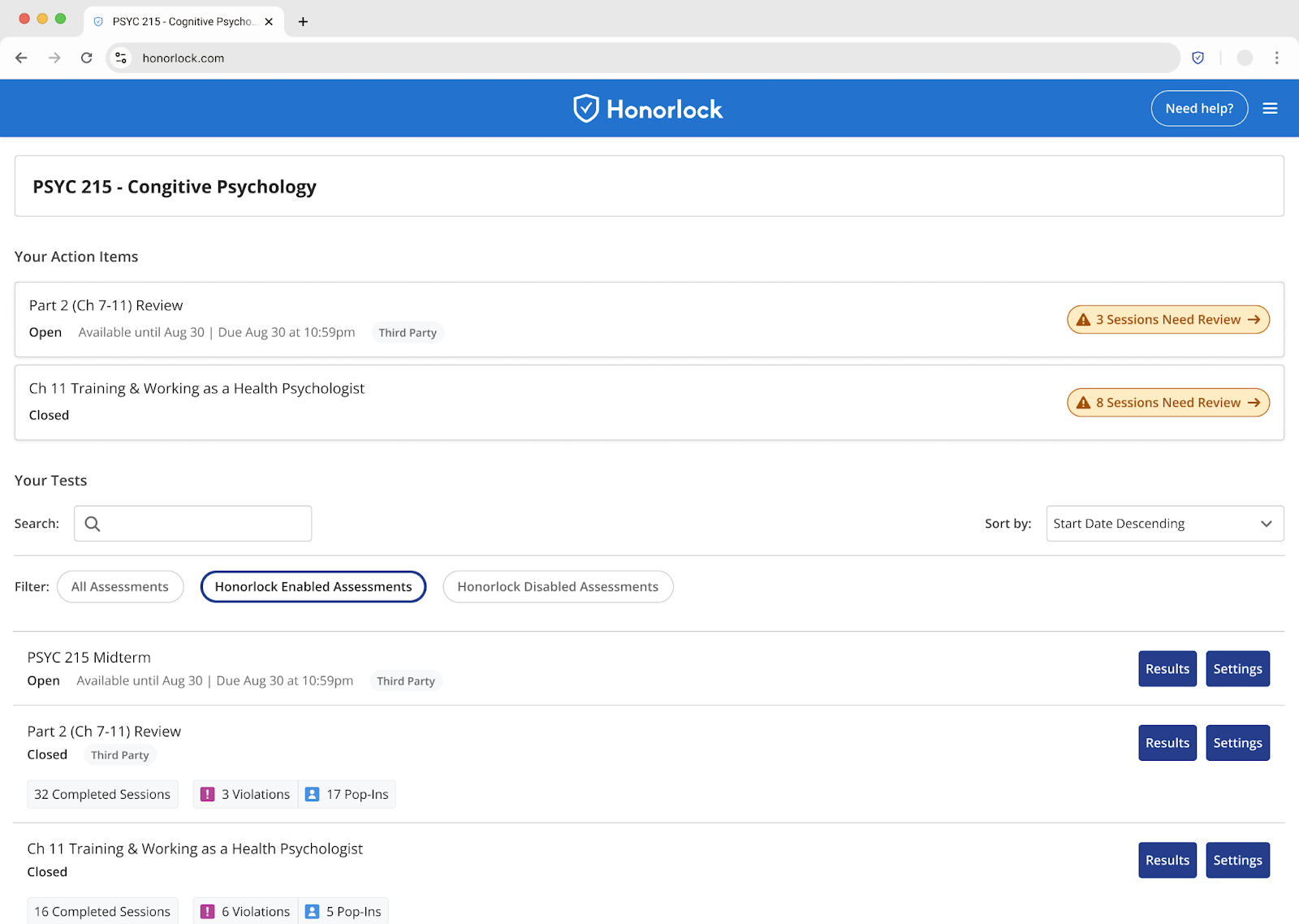Screen dimensions: 1299x924
Task: Select Honorlock Disabled Assessments filter
Action: [x=558, y=587]
